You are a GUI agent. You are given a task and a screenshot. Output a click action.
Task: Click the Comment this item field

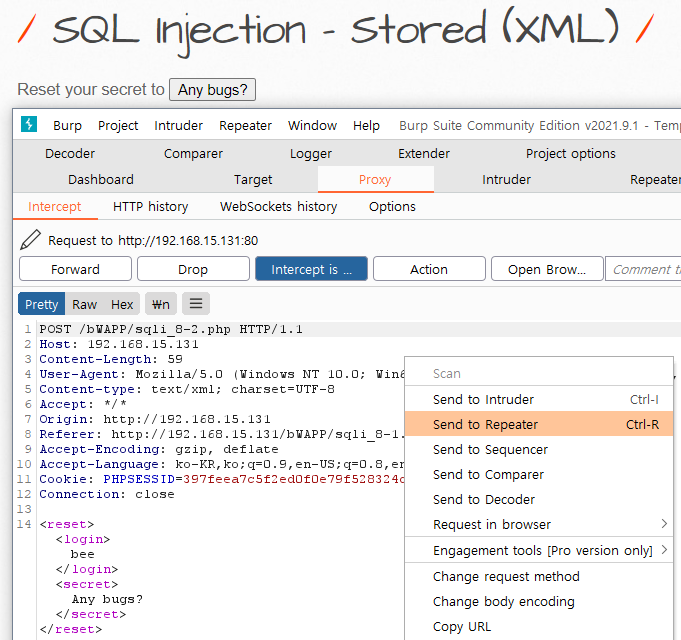point(643,269)
